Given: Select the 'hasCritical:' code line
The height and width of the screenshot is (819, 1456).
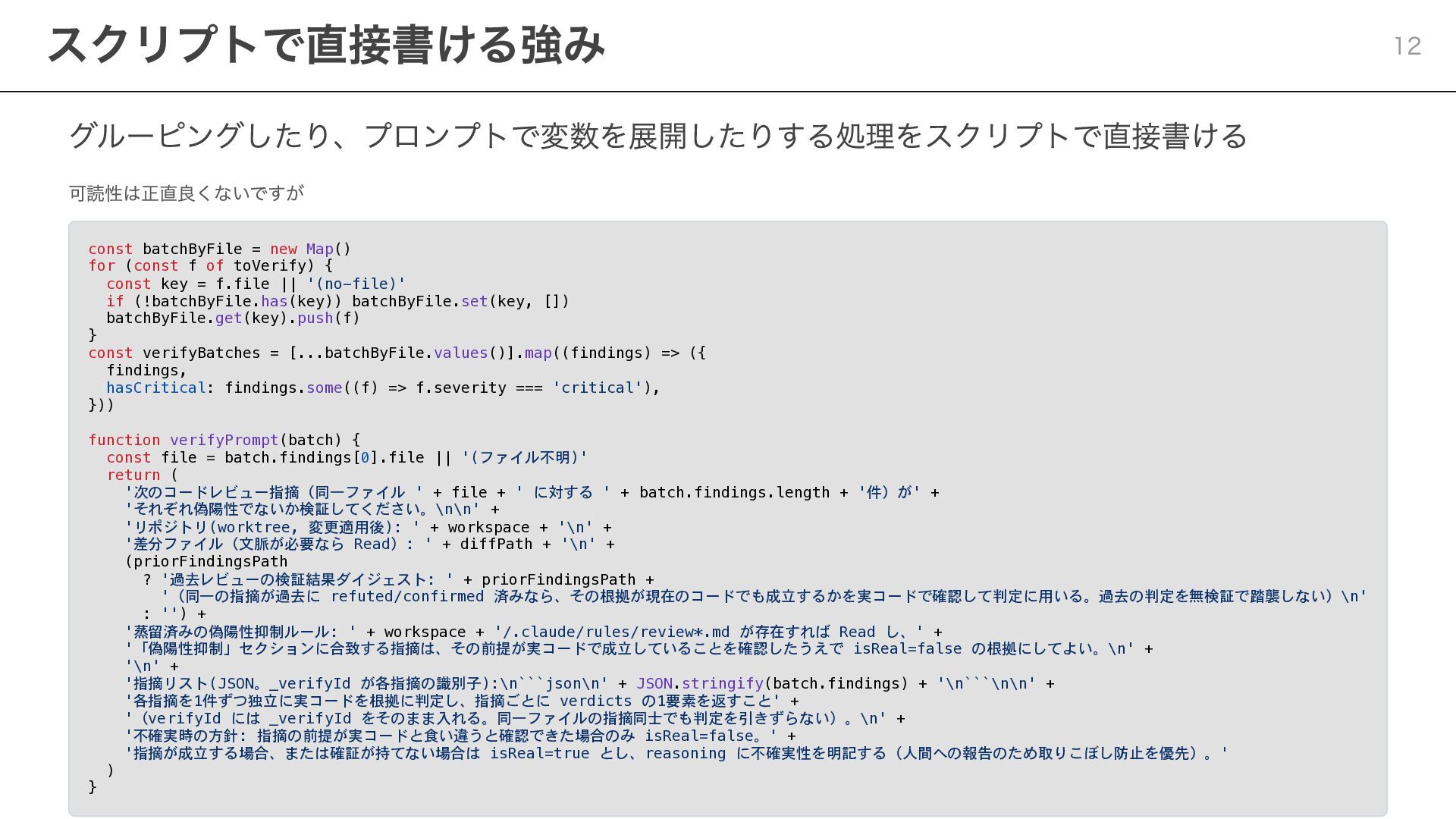Looking at the screenshot, I should tap(383, 388).
